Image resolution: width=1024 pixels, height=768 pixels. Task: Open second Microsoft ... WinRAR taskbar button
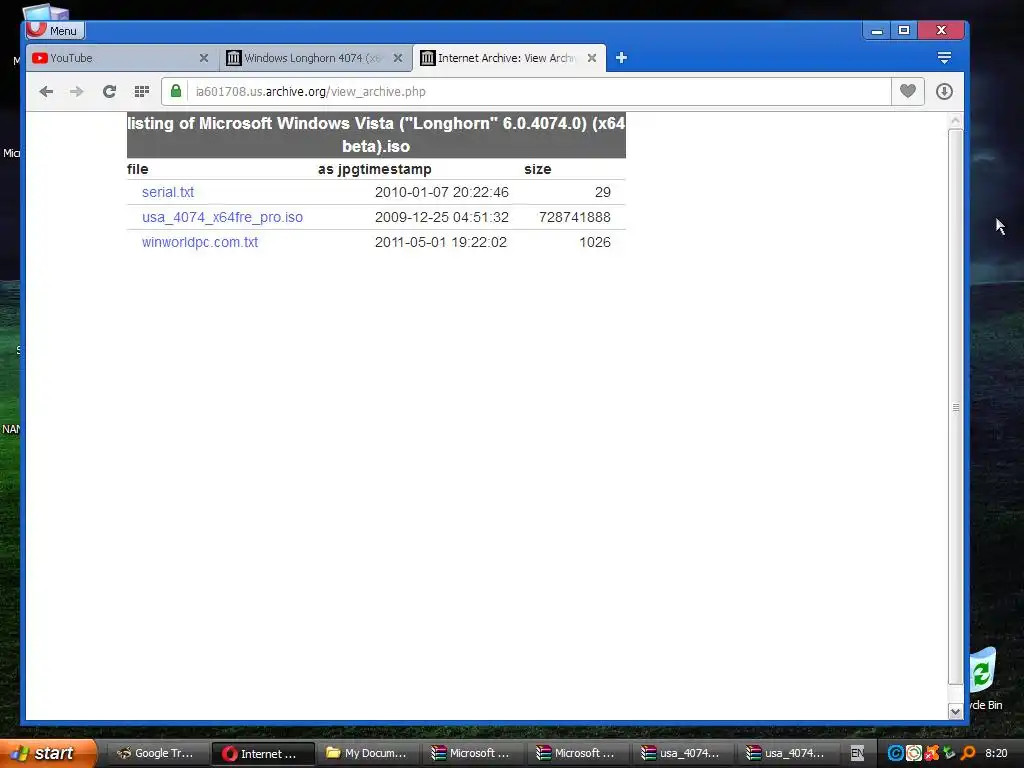[578, 753]
